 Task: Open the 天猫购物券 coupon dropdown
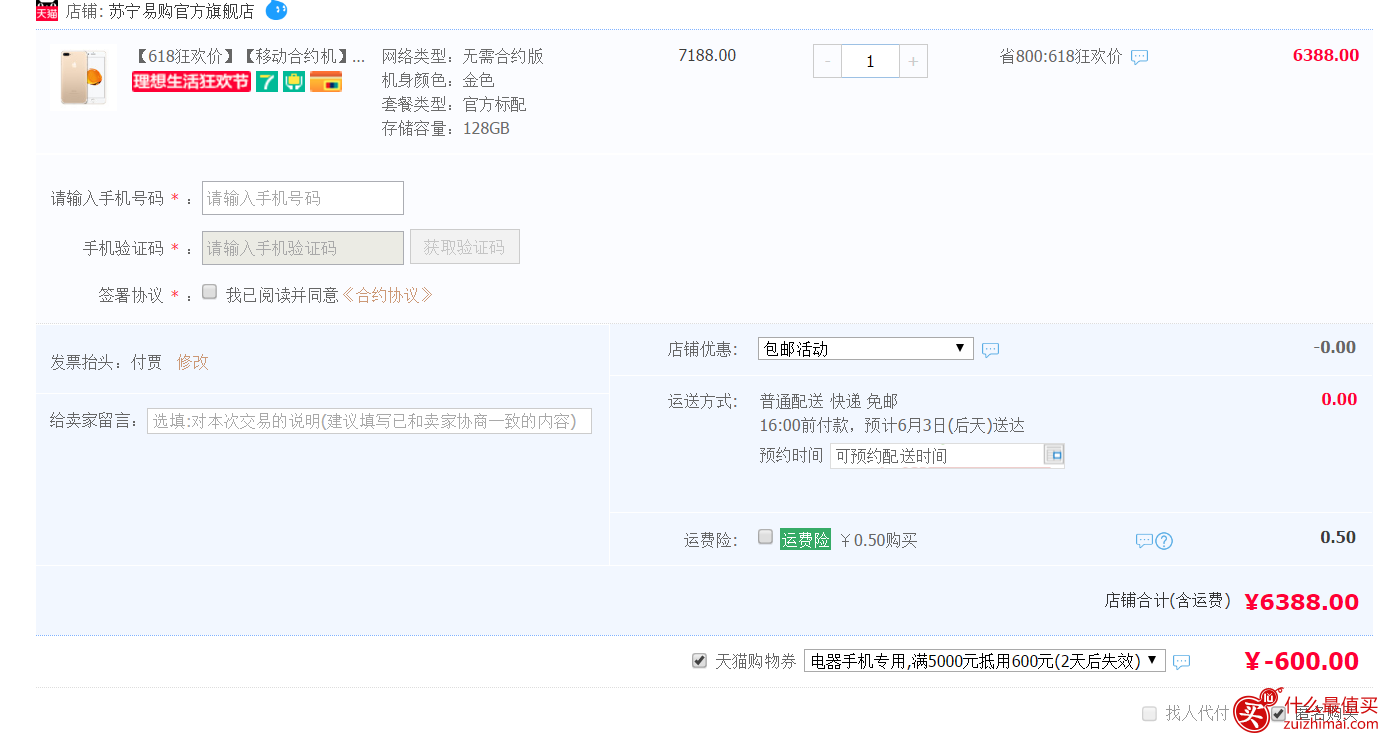point(985,661)
